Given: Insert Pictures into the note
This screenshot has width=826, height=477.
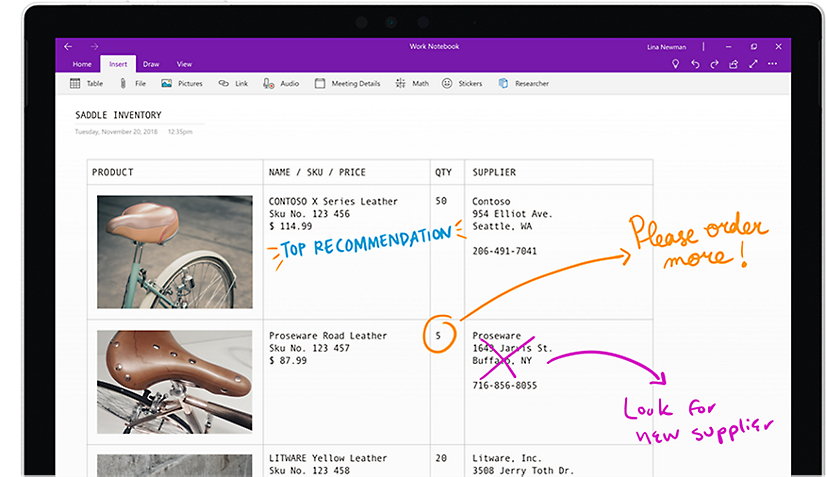Looking at the screenshot, I should click(x=181, y=84).
